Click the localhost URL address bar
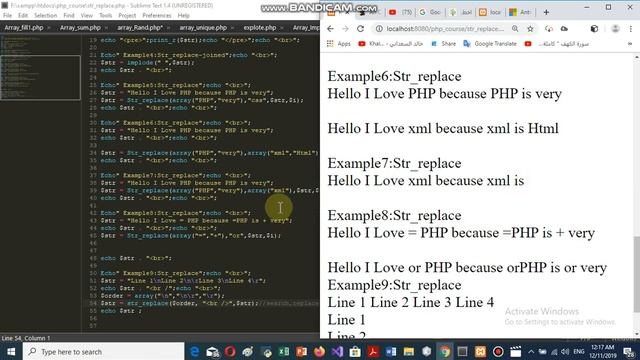 coord(445,29)
